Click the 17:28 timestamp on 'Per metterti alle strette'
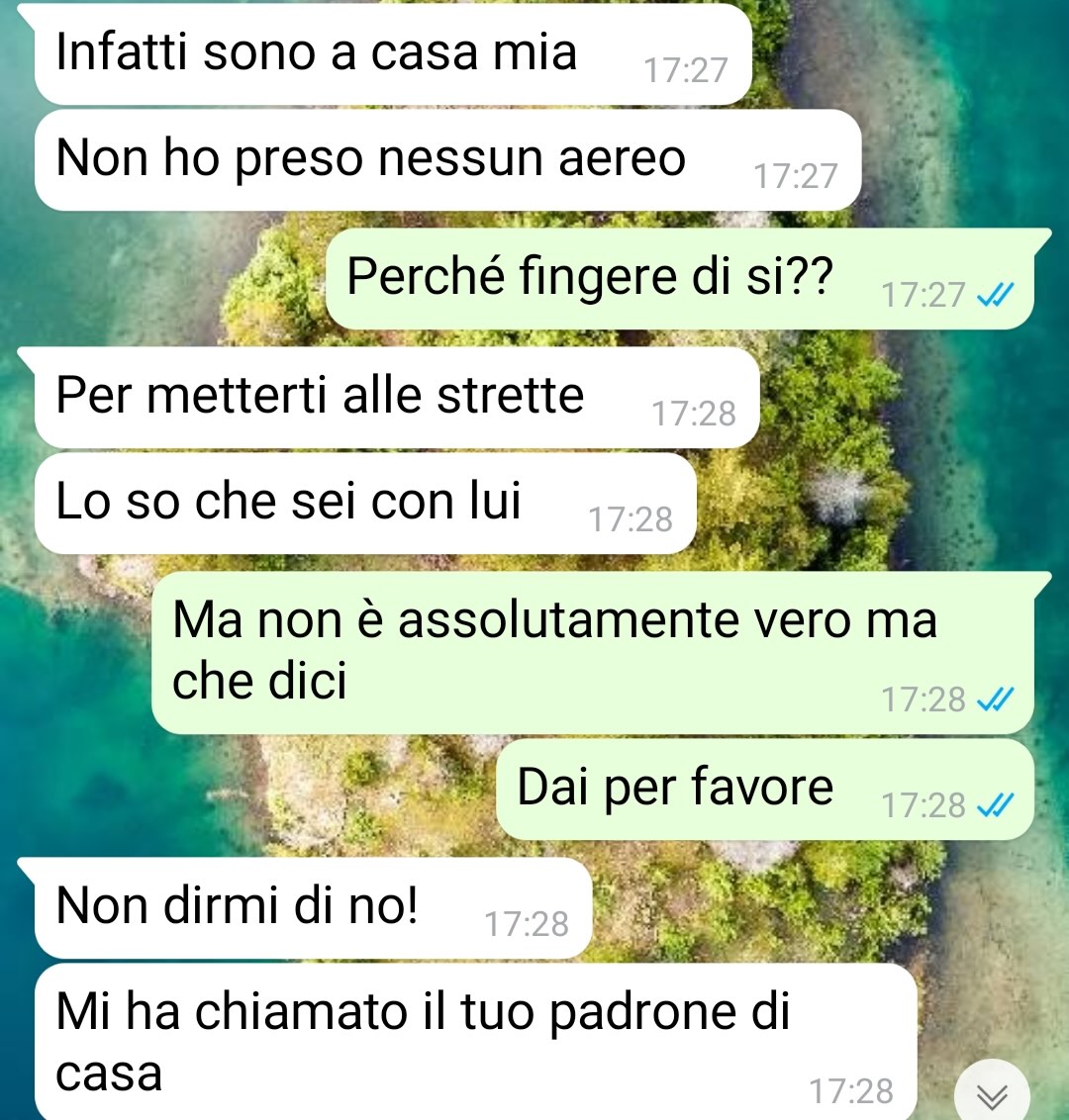This screenshot has width=1069, height=1120. click(x=693, y=414)
